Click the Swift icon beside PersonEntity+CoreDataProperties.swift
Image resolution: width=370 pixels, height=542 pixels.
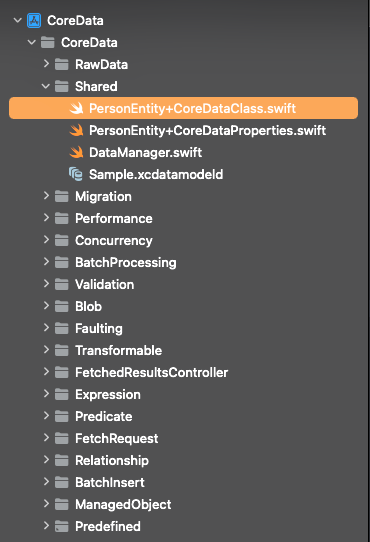[76, 130]
